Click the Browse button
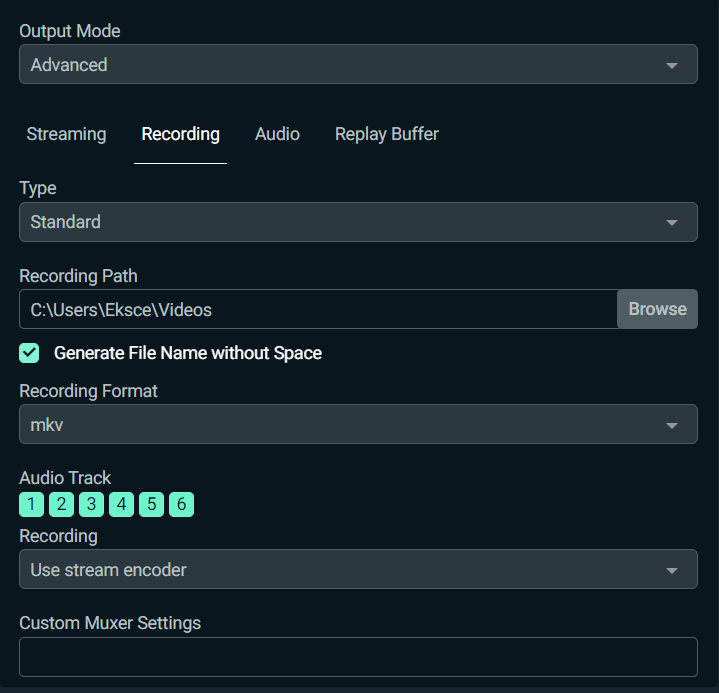The height and width of the screenshot is (693, 719). (658, 309)
